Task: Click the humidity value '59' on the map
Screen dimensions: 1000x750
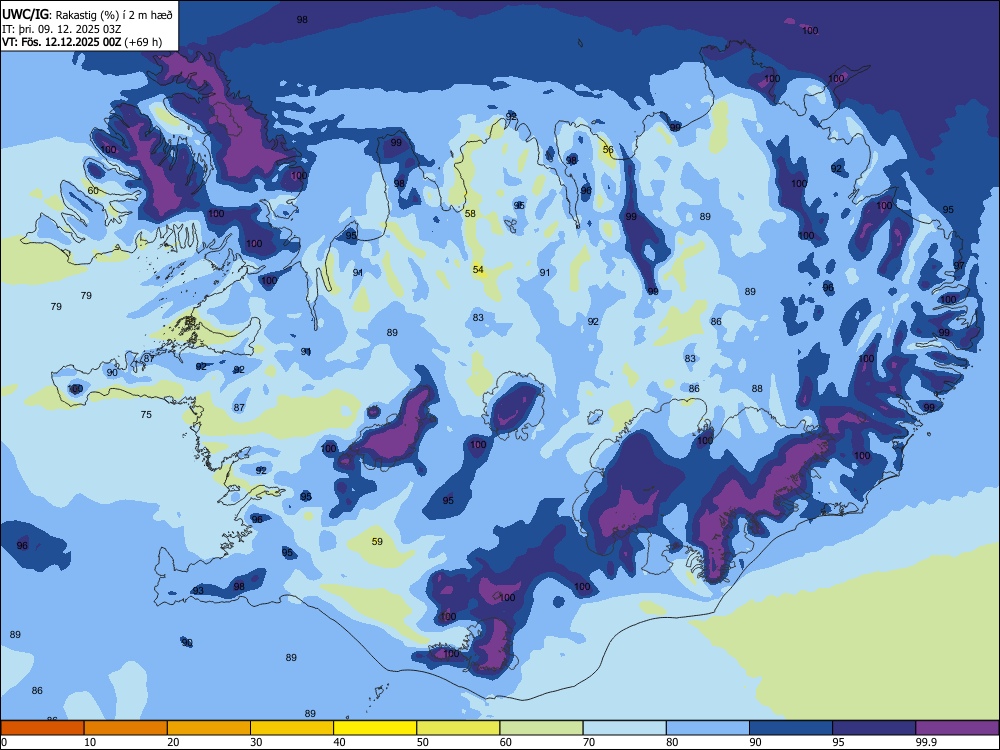Action: pos(377,541)
